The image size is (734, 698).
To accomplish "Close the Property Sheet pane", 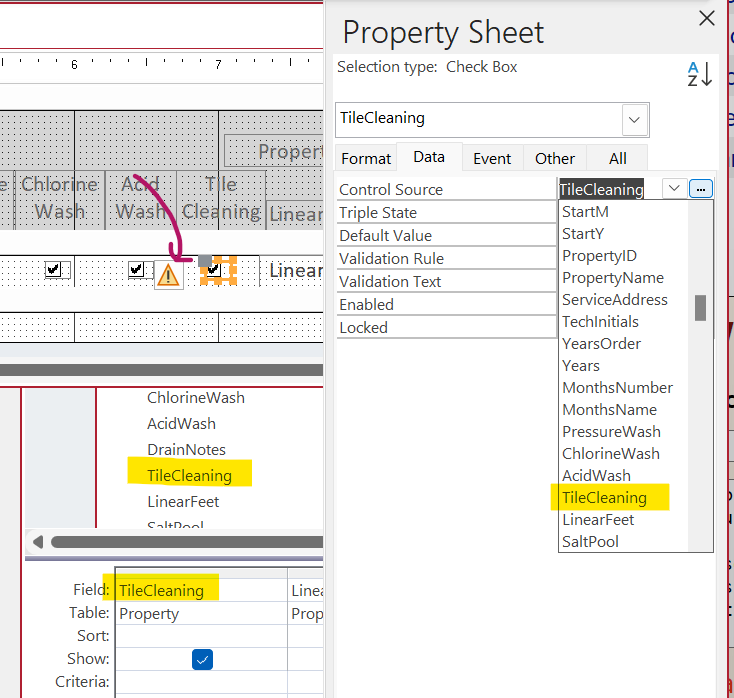I will click(707, 18).
